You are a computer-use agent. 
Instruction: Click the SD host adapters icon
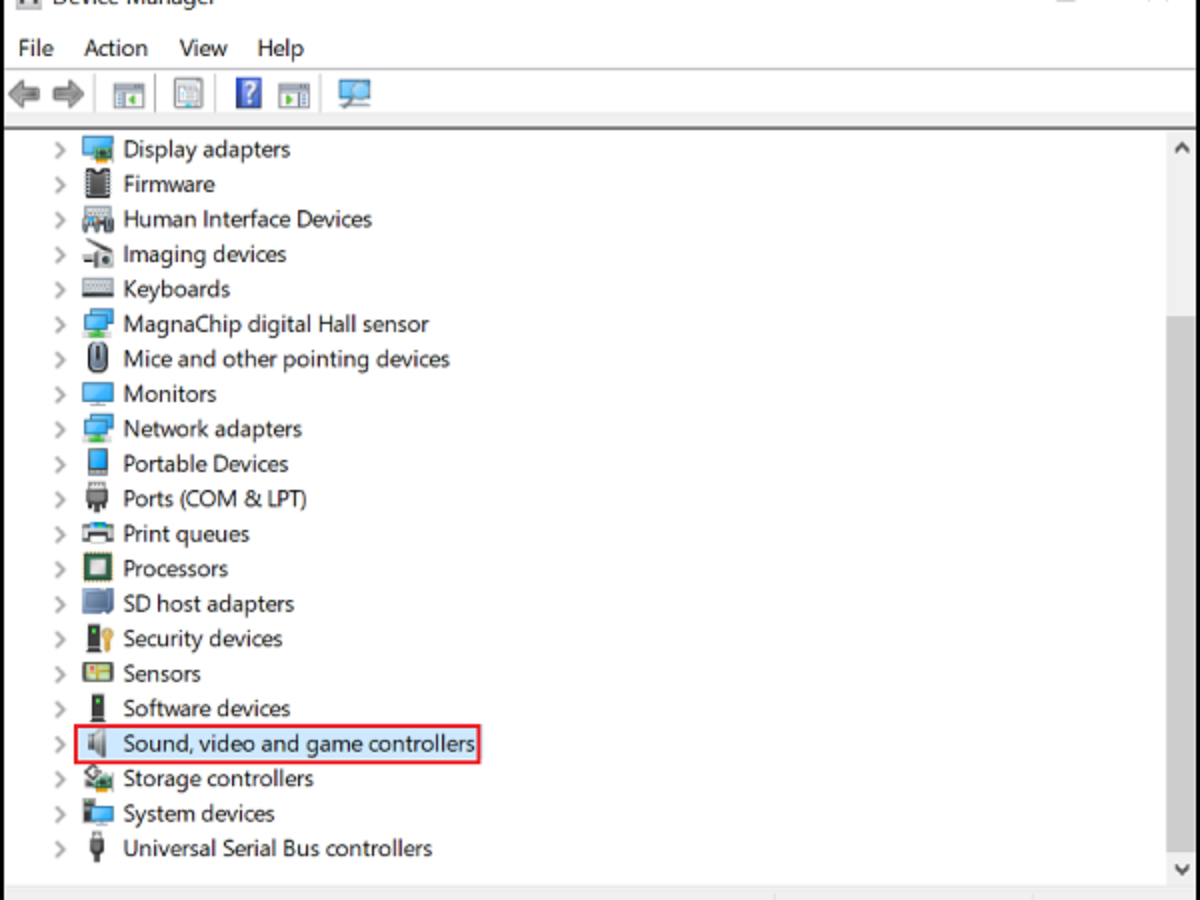pos(98,603)
